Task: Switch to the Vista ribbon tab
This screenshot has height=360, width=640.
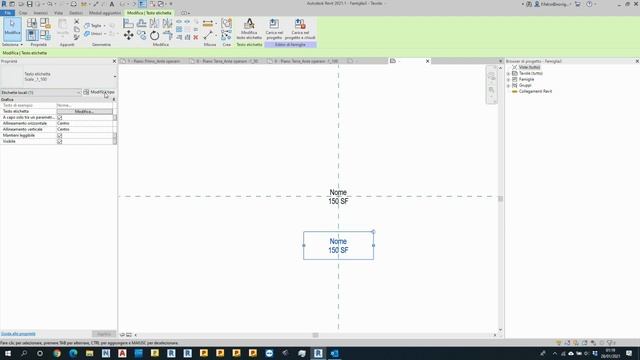Action: 58,13
